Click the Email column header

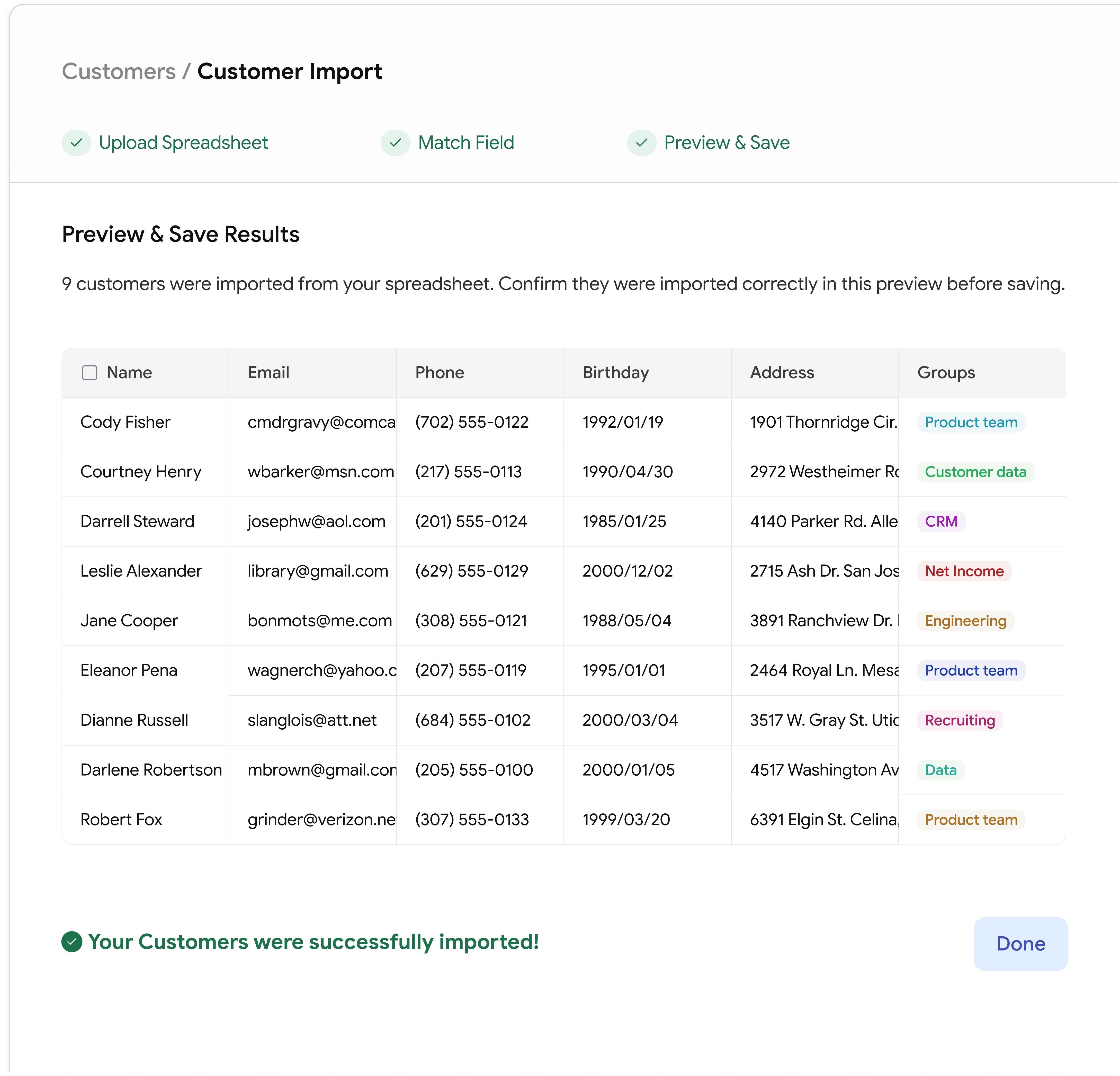click(x=268, y=373)
